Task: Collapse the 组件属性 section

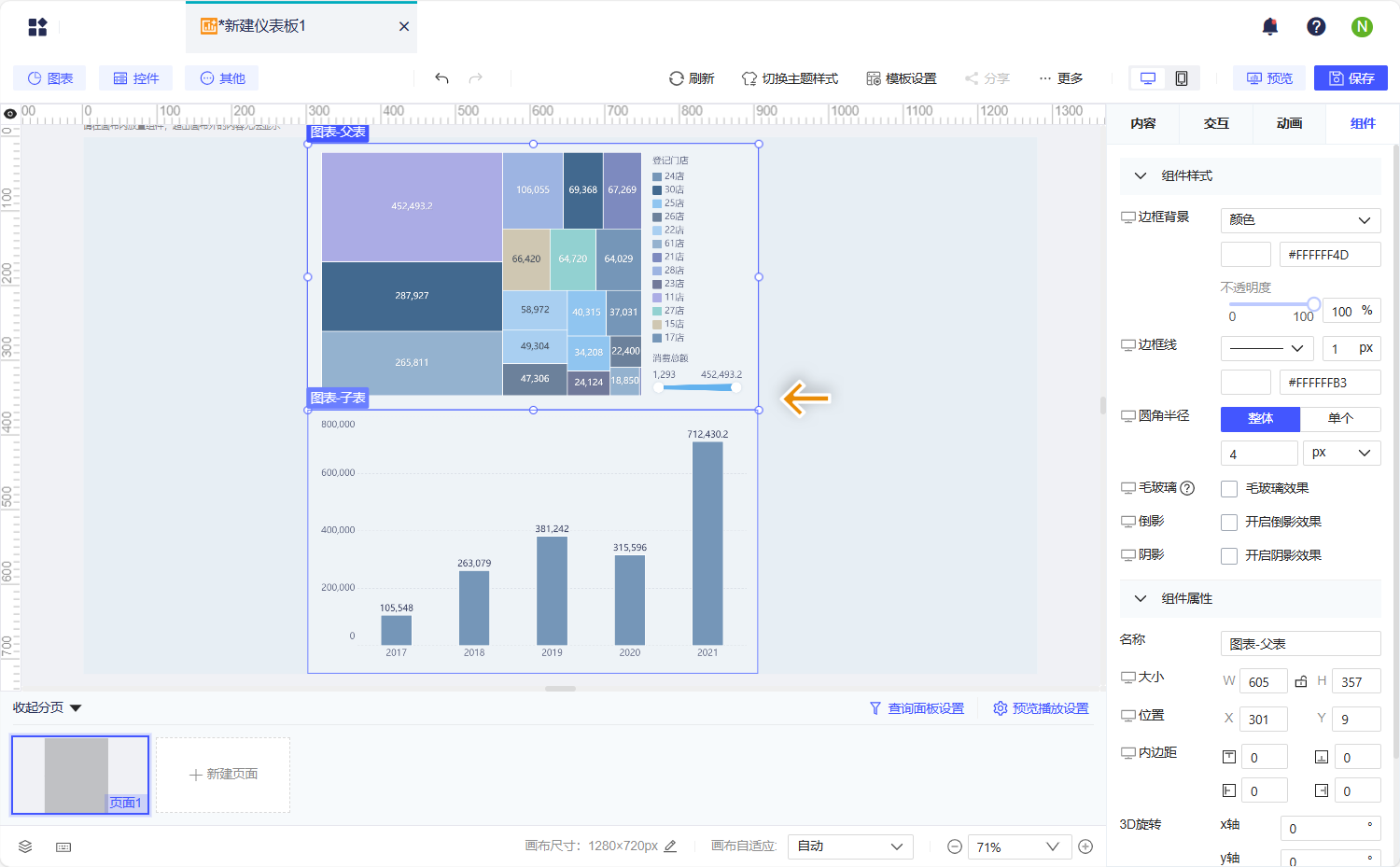Action: pos(1140,598)
